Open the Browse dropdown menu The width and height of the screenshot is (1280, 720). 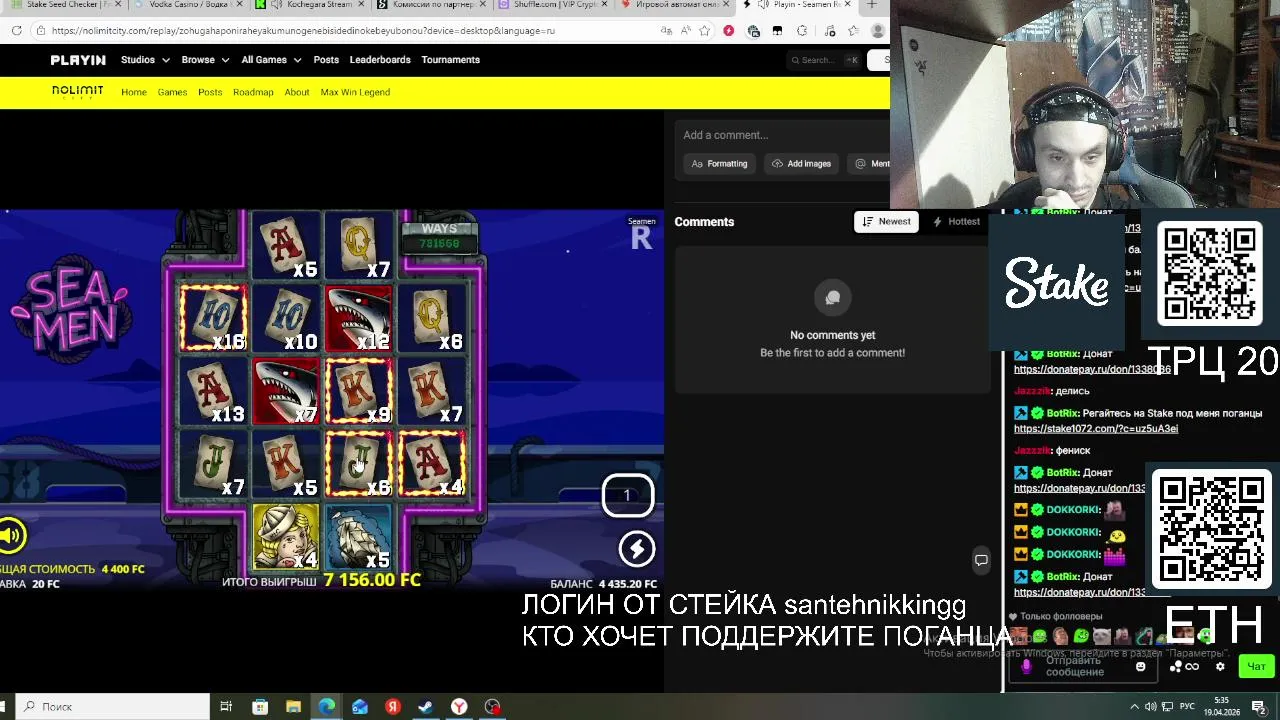(205, 60)
